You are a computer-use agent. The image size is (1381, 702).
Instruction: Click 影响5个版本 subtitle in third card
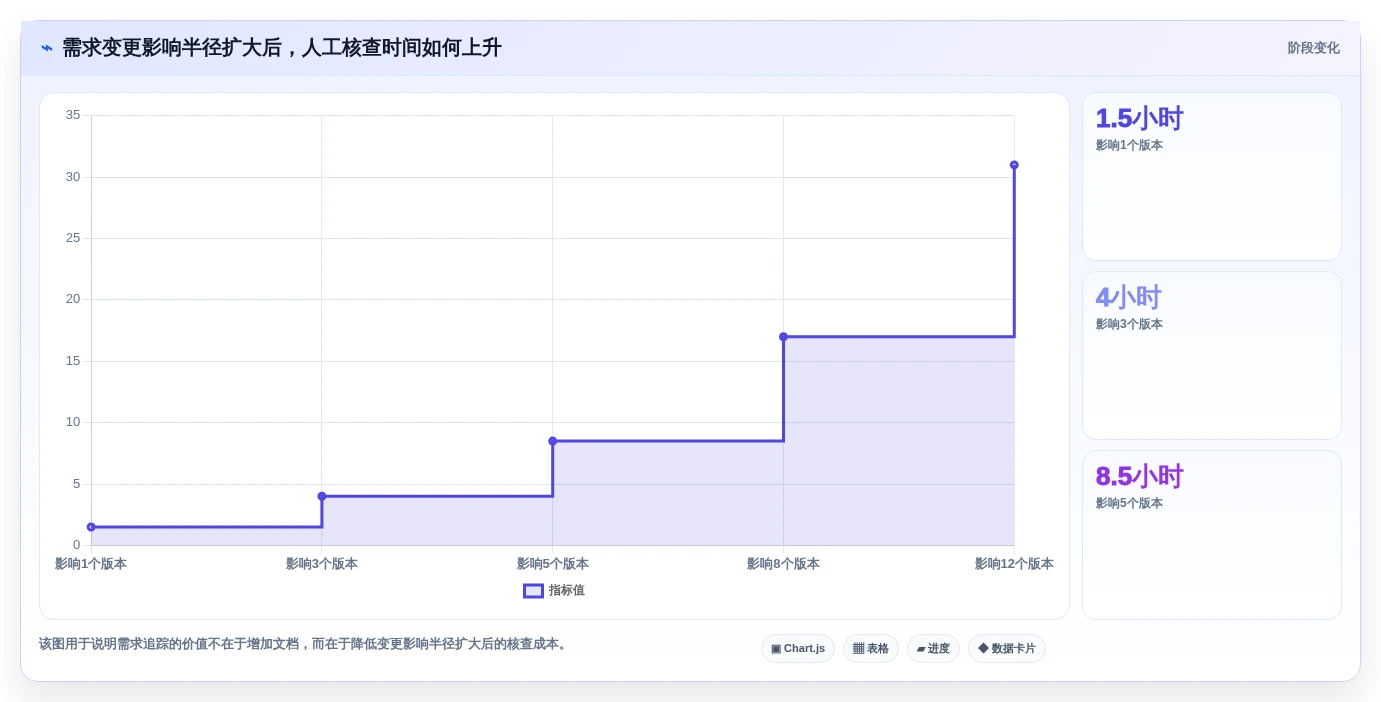(1129, 503)
